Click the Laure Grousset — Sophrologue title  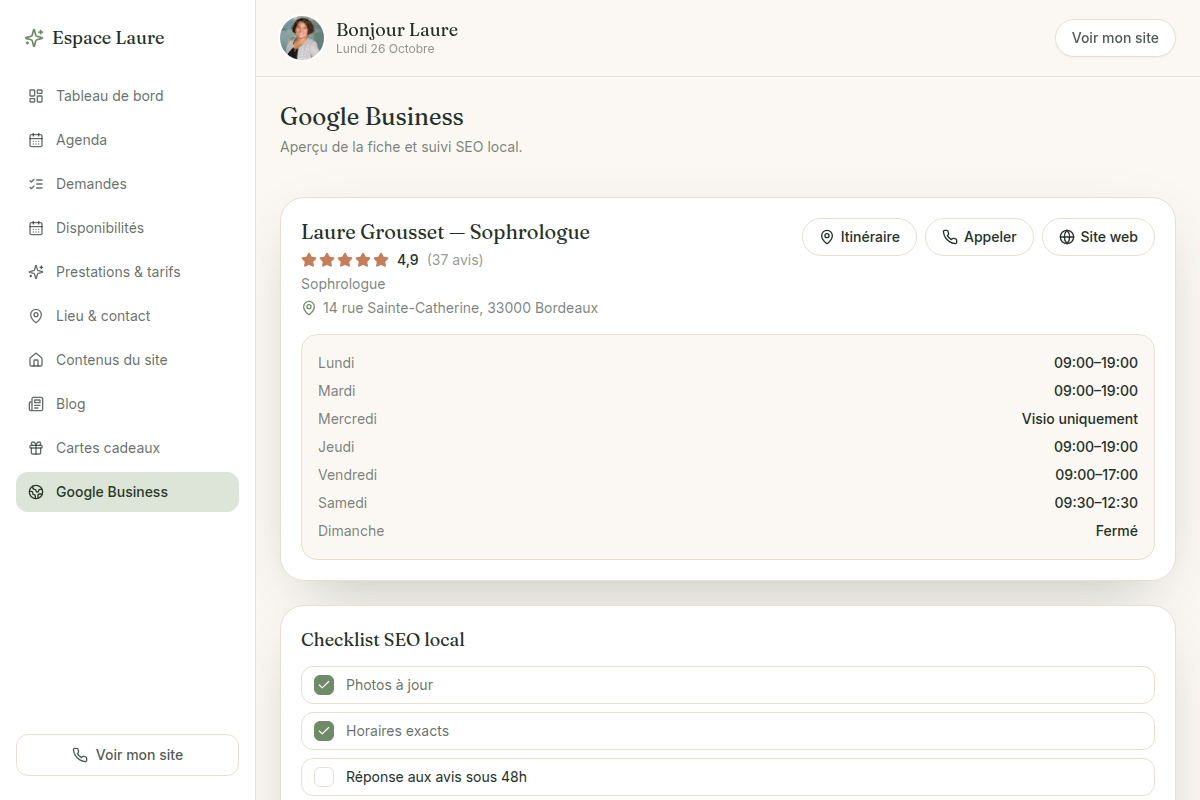click(446, 232)
